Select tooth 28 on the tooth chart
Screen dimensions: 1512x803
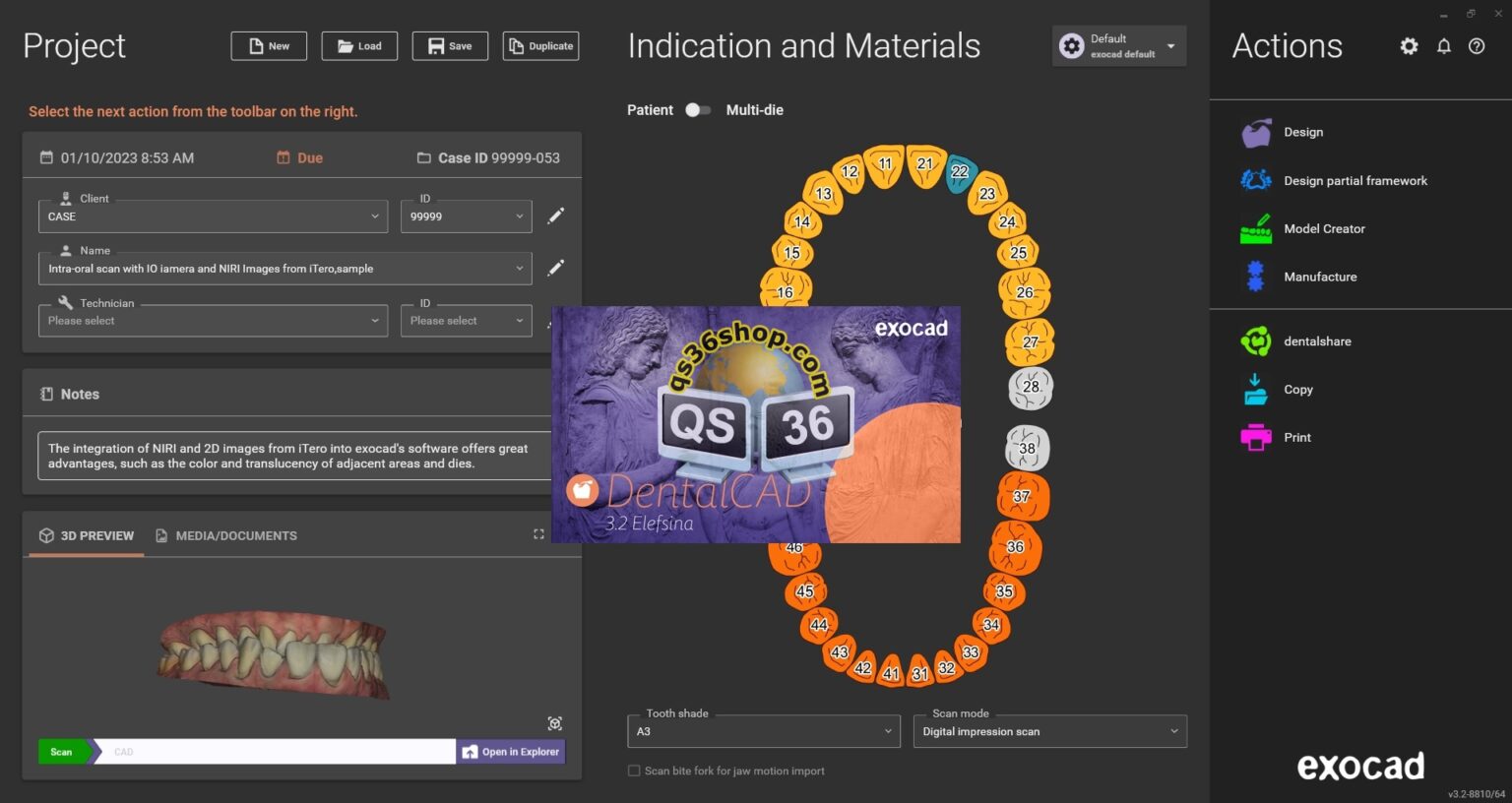(1031, 388)
